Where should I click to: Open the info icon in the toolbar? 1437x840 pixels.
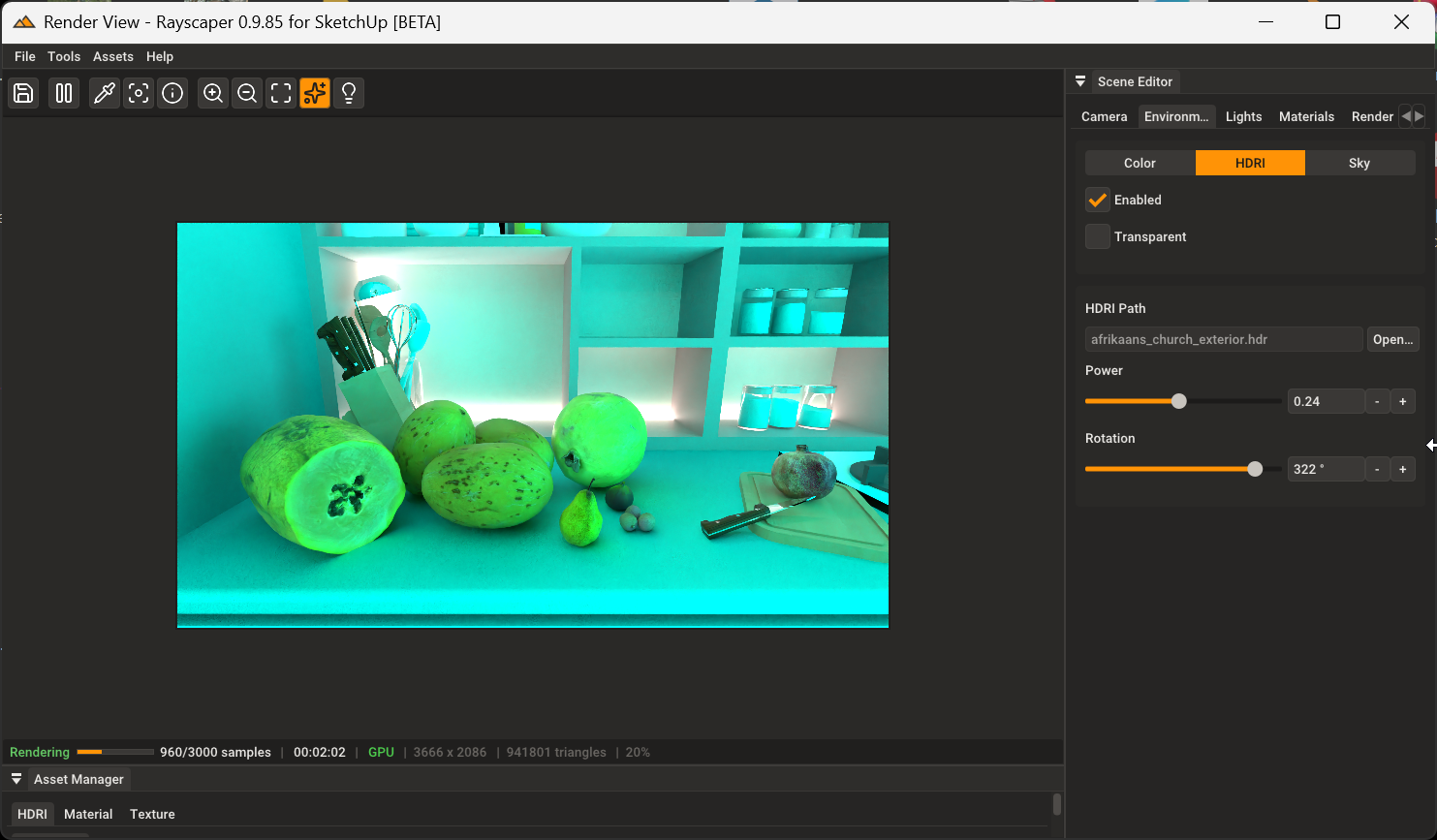click(x=172, y=93)
